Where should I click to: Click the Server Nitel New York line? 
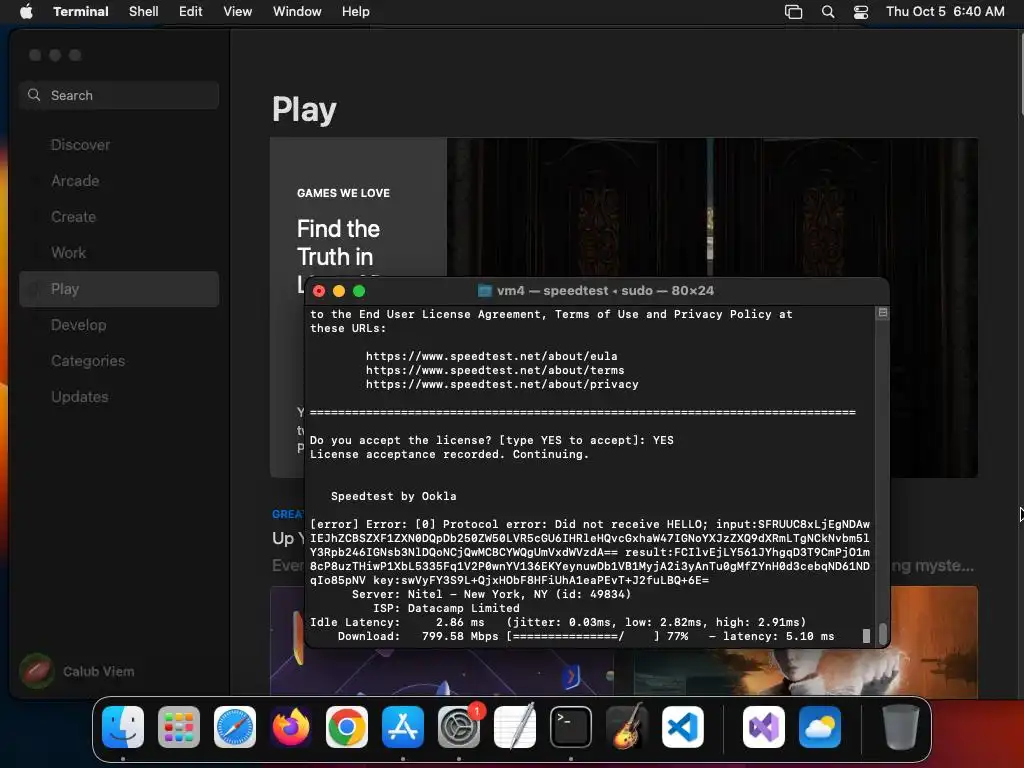coord(491,594)
